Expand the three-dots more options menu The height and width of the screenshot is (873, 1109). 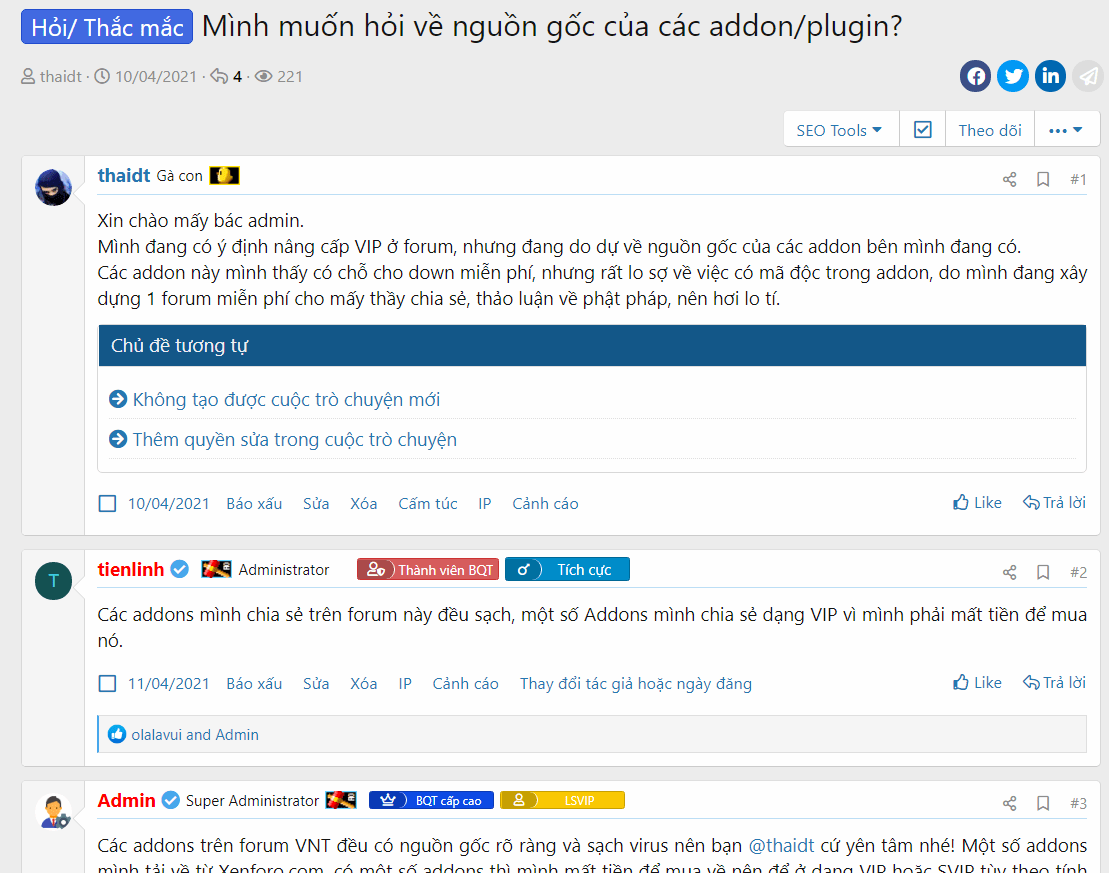click(1066, 130)
